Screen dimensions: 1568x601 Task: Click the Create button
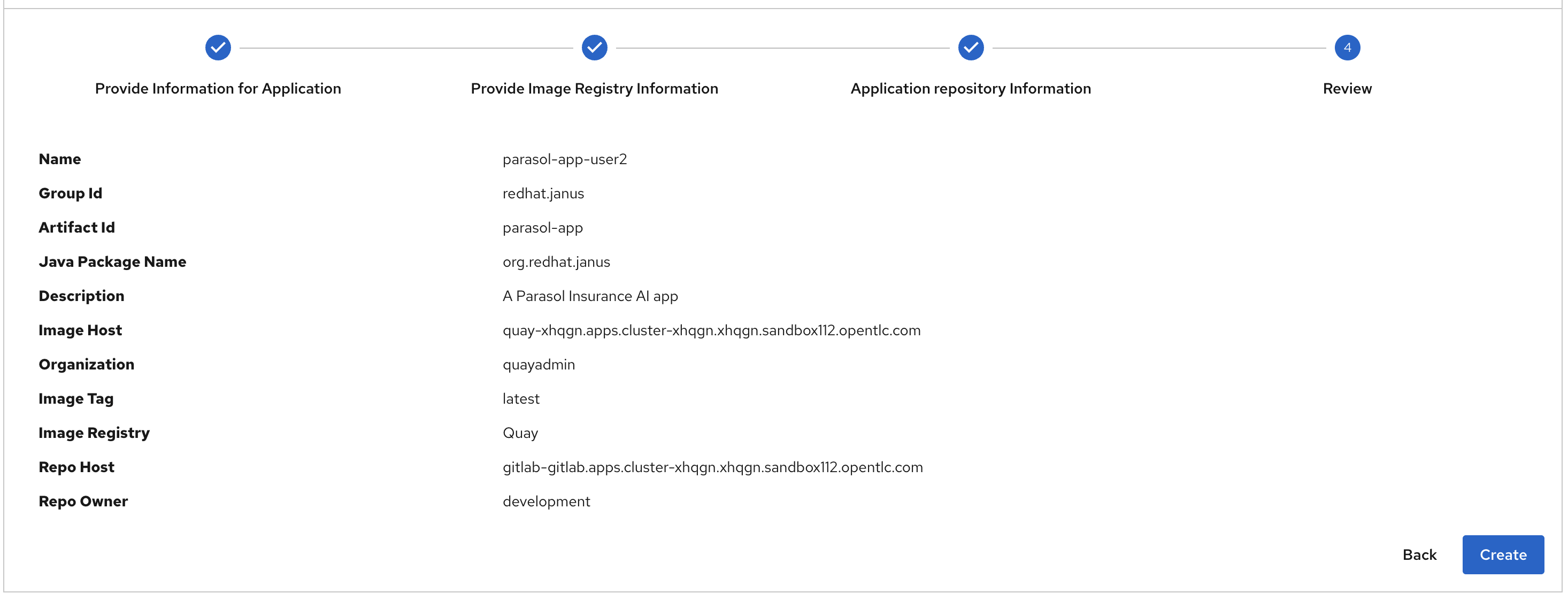tap(1503, 555)
